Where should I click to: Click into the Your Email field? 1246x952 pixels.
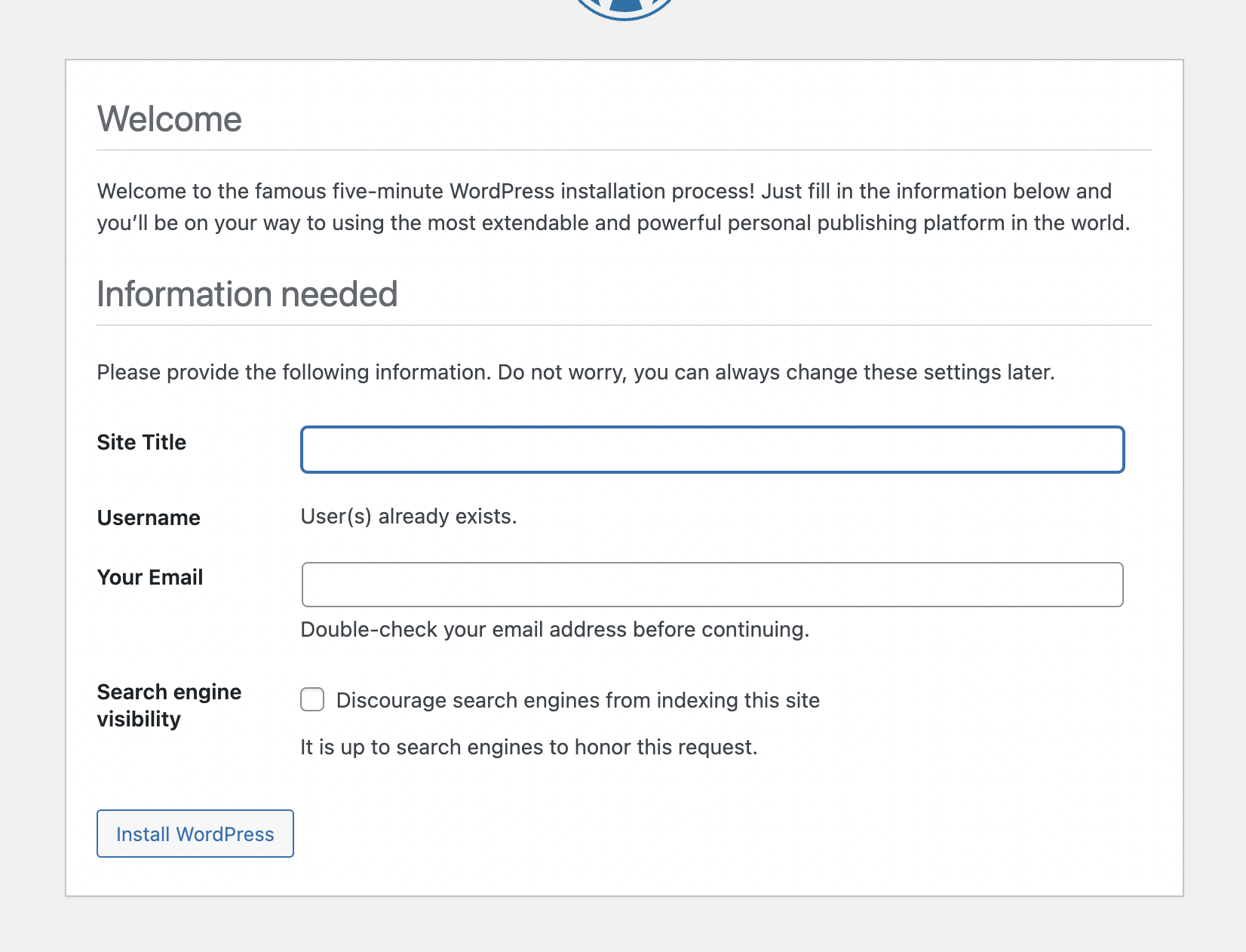713,585
